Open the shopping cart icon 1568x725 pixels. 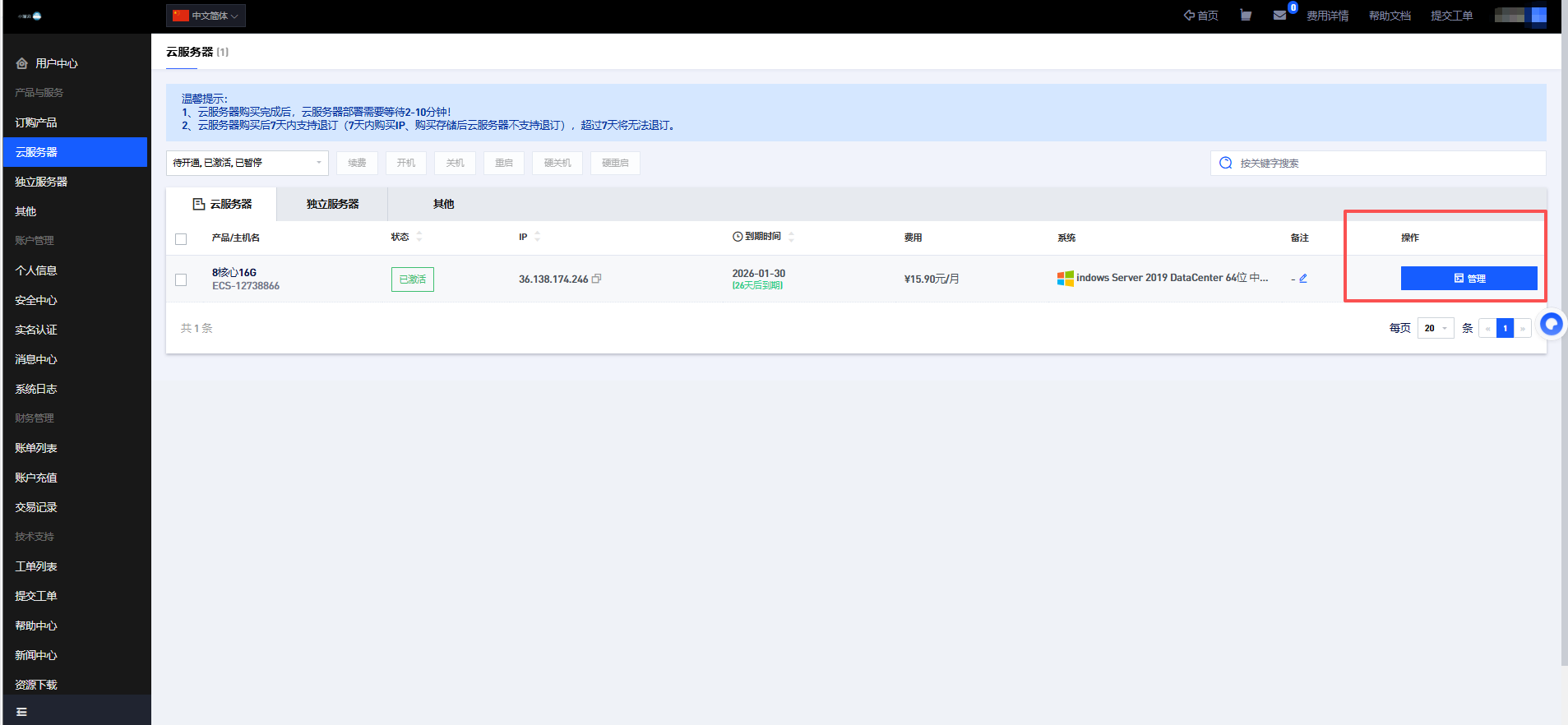[1246, 16]
